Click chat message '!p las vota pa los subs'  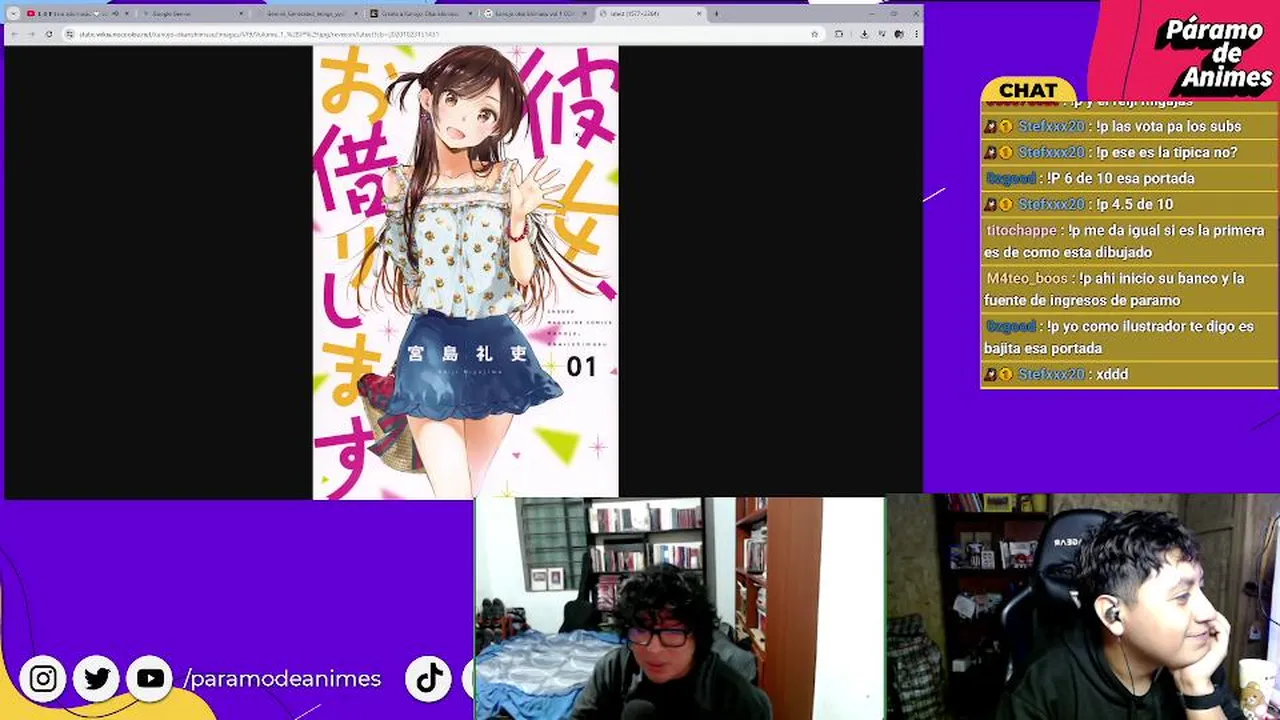(x=1168, y=126)
